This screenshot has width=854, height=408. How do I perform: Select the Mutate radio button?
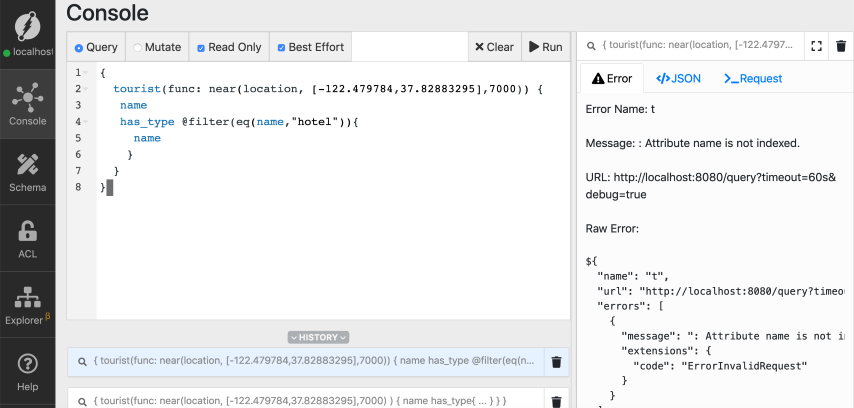pos(157,47)
